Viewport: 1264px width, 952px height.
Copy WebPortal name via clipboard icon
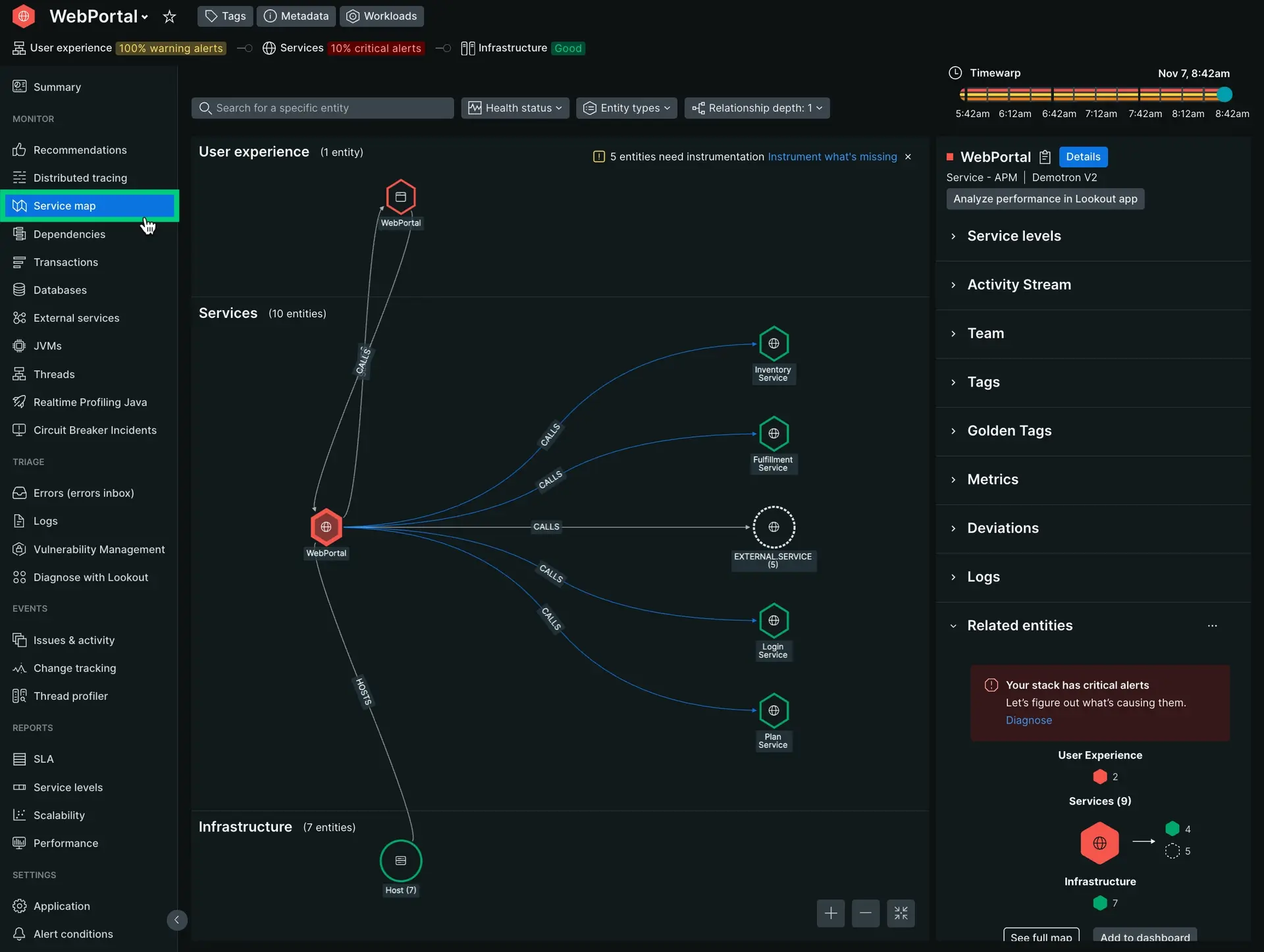1045,157
